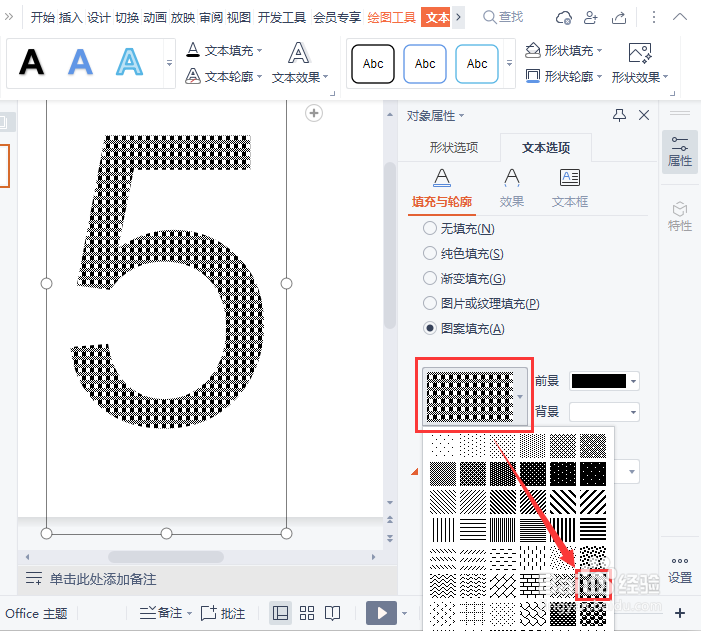Select No Fill (无填充) radio button
701x631 pixels.
(429, 229)
